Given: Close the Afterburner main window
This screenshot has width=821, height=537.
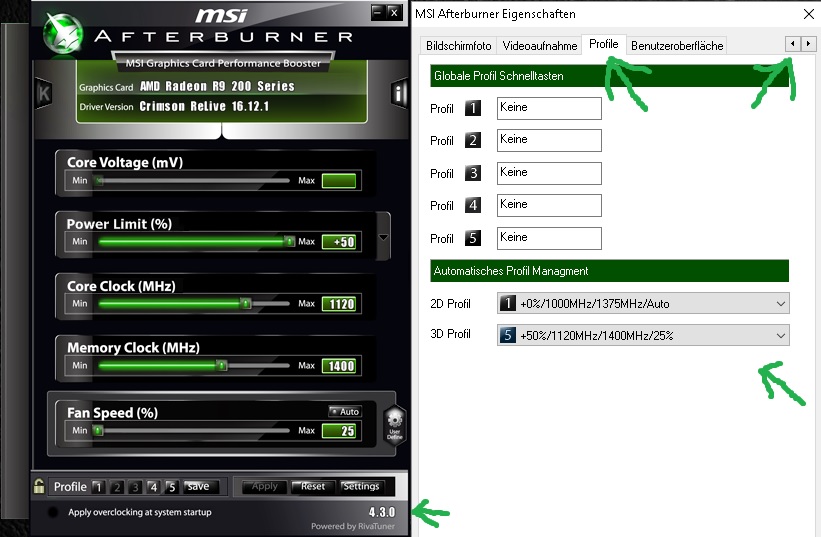Looking at the screenshot, I should [394, 12].
